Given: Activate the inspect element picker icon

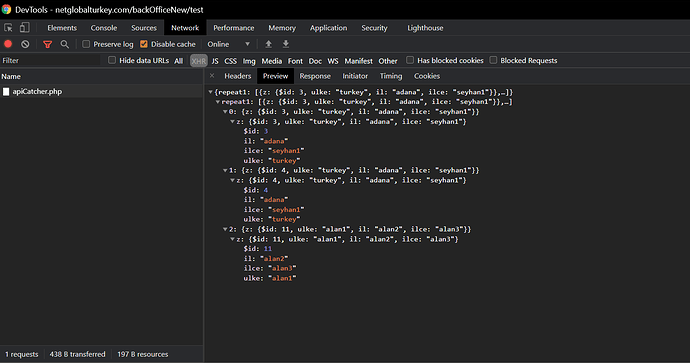Looking at the screenshot, I should [8, 28].
